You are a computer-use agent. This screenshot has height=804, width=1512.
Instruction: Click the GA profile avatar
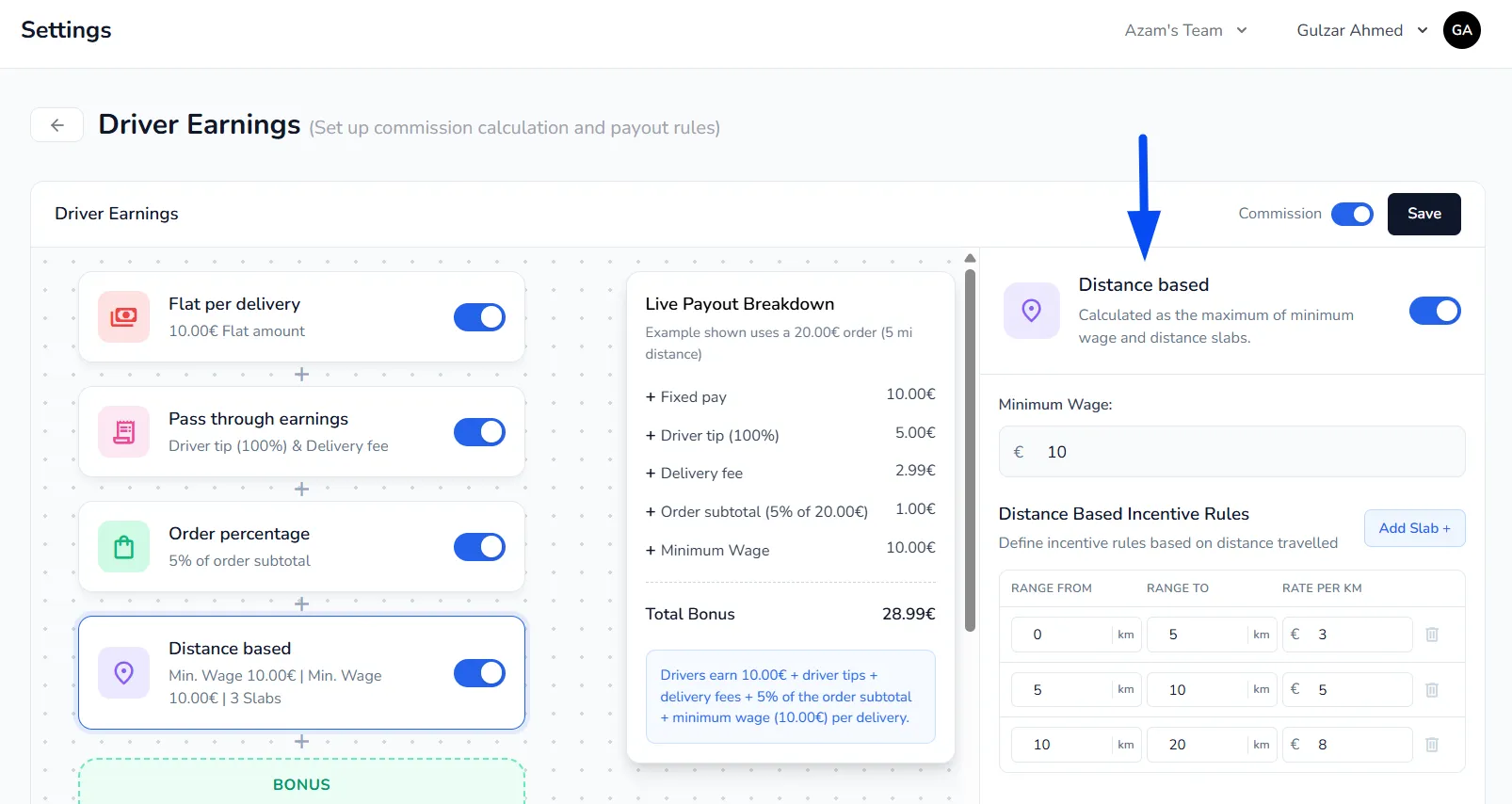pyautogui.click(x=1462, y=30)
